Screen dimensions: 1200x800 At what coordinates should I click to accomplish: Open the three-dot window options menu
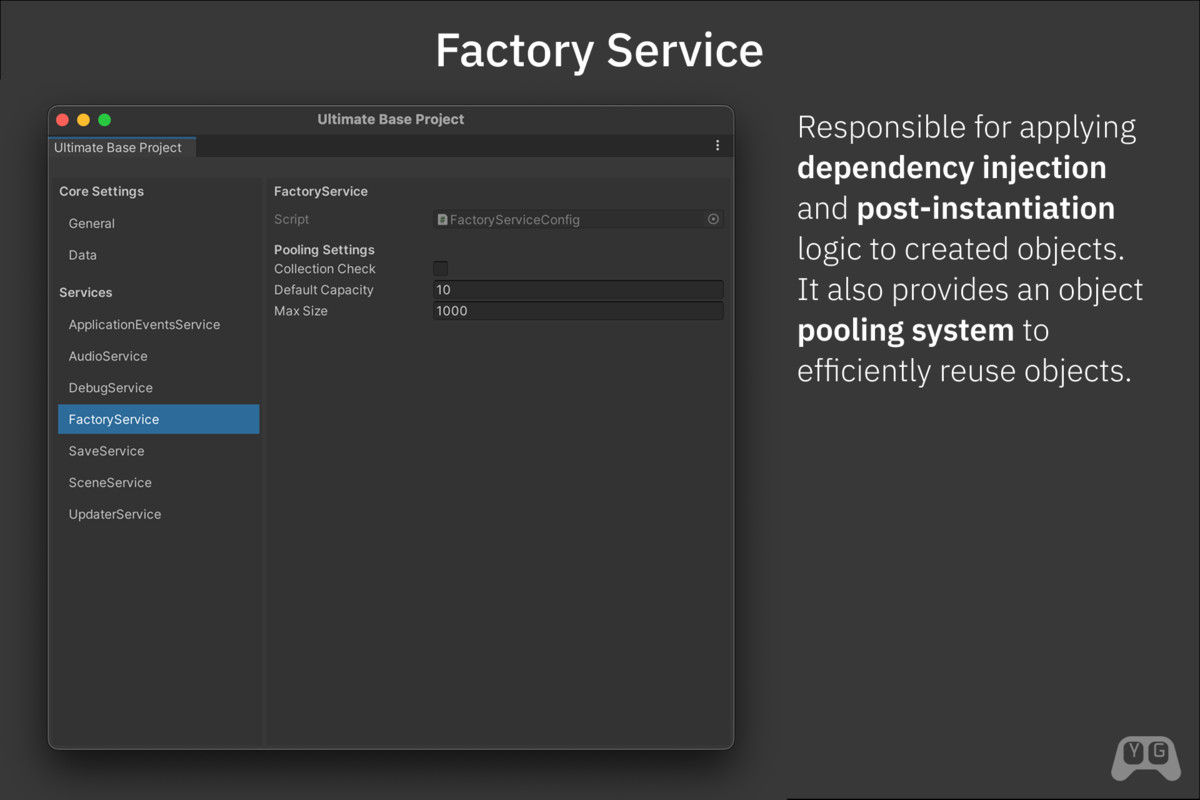tap(717, 146)
